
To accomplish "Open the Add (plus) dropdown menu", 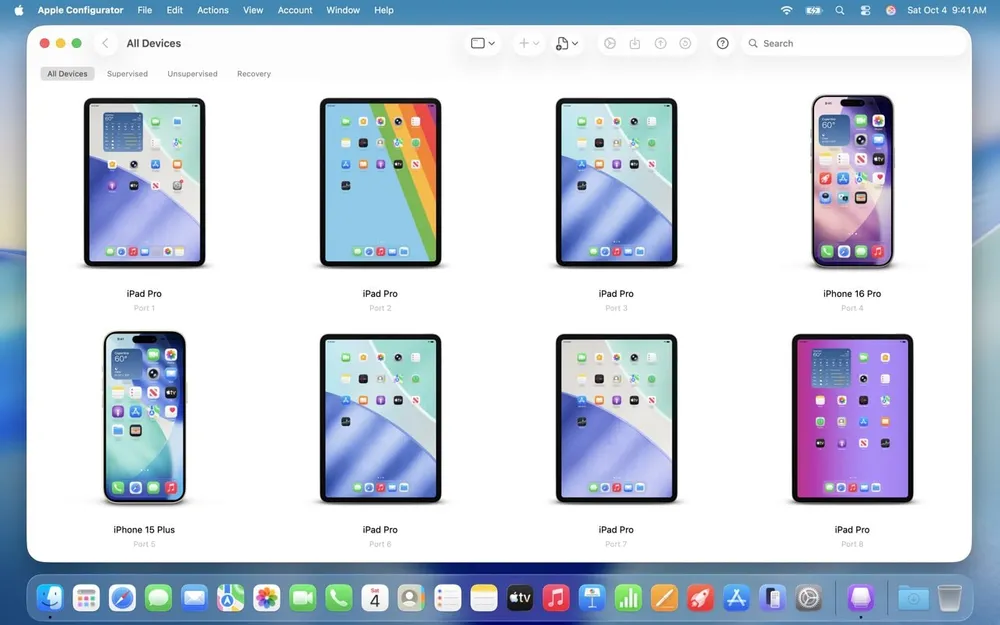I will tap(529, 43).
